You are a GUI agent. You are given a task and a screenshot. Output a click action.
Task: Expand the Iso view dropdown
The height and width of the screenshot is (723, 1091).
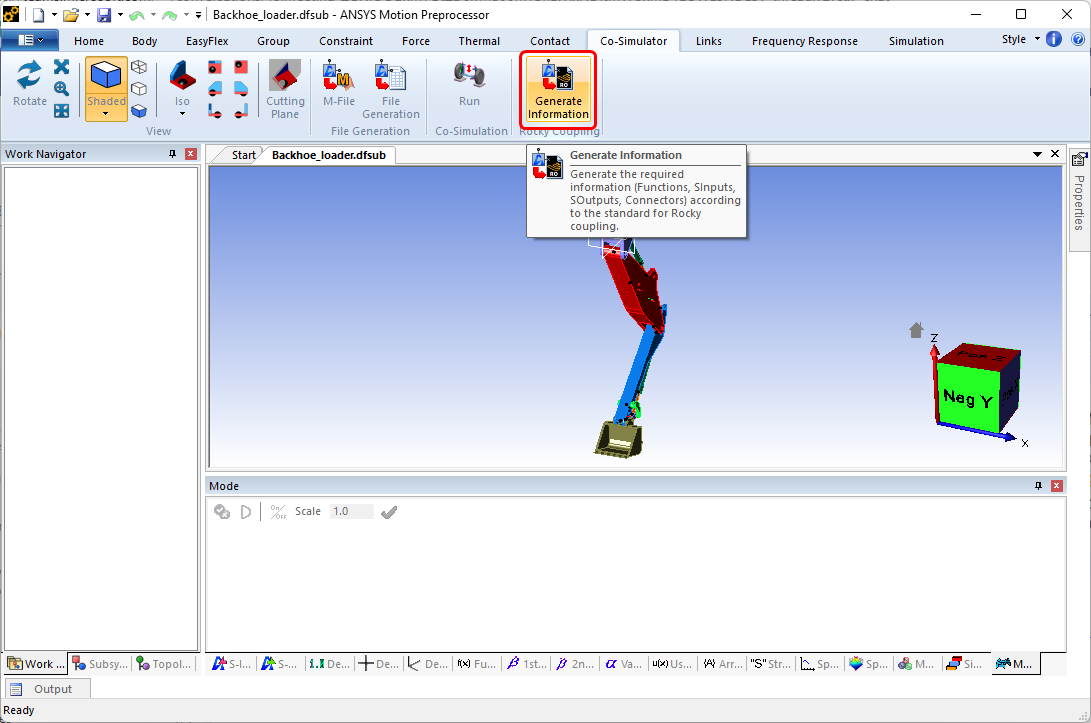click(182, 113)
